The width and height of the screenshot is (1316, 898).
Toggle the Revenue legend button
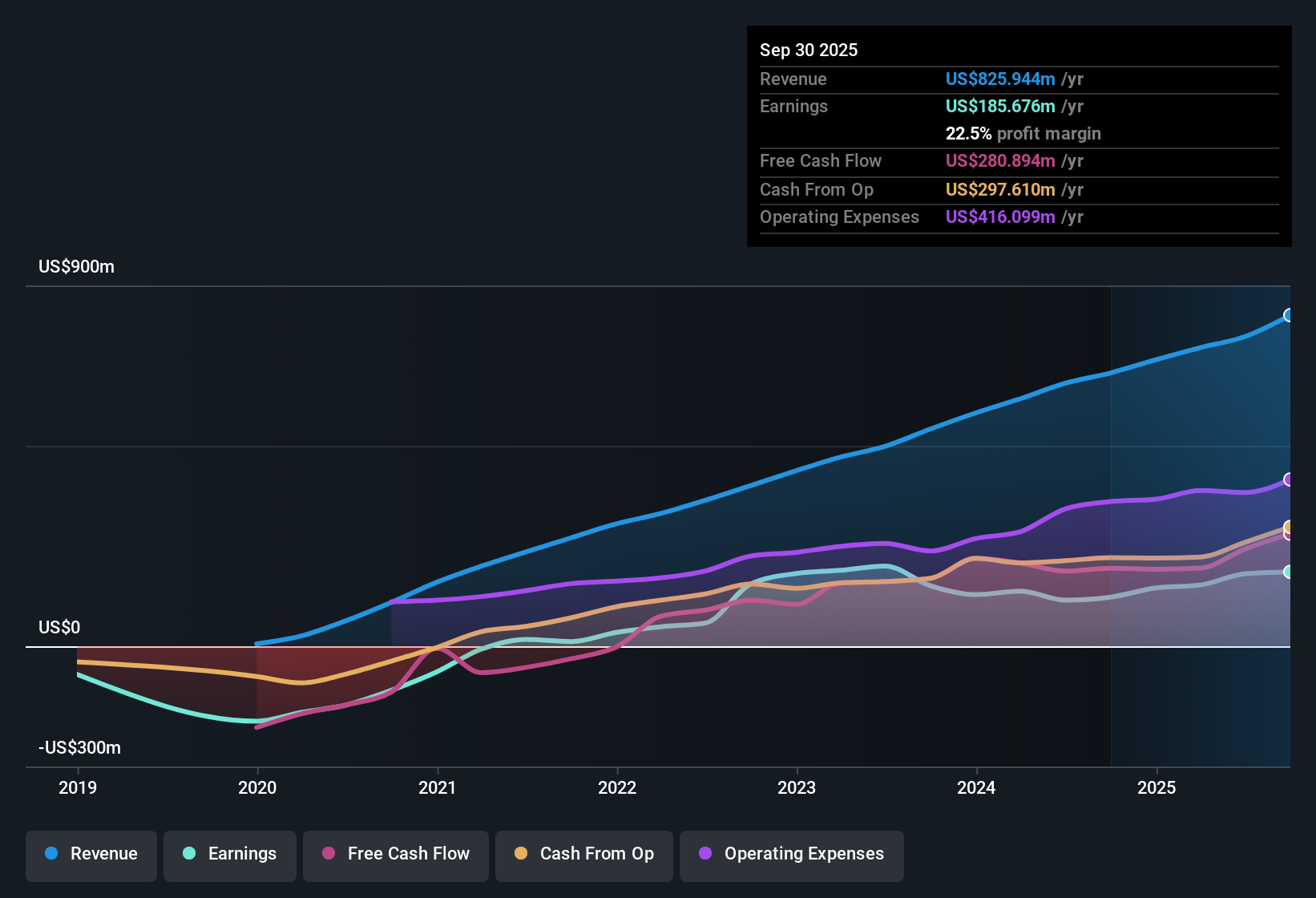click(91, 856)
